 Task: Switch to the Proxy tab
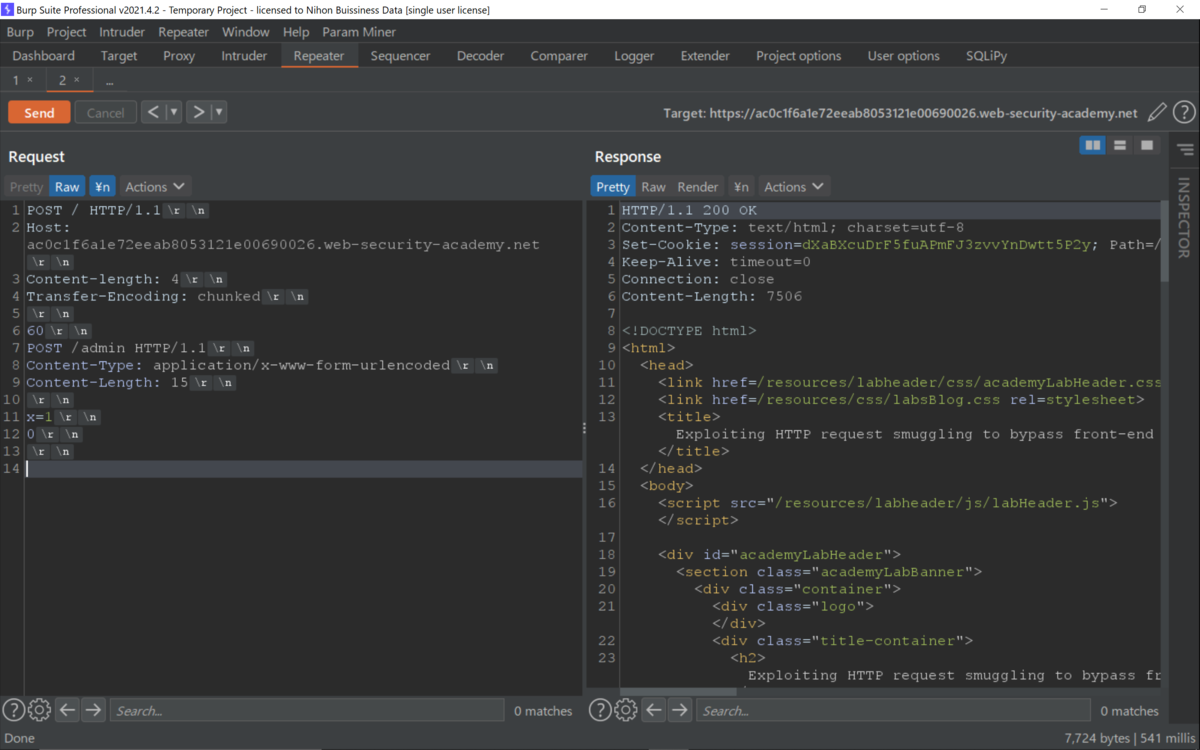[179, 56]
